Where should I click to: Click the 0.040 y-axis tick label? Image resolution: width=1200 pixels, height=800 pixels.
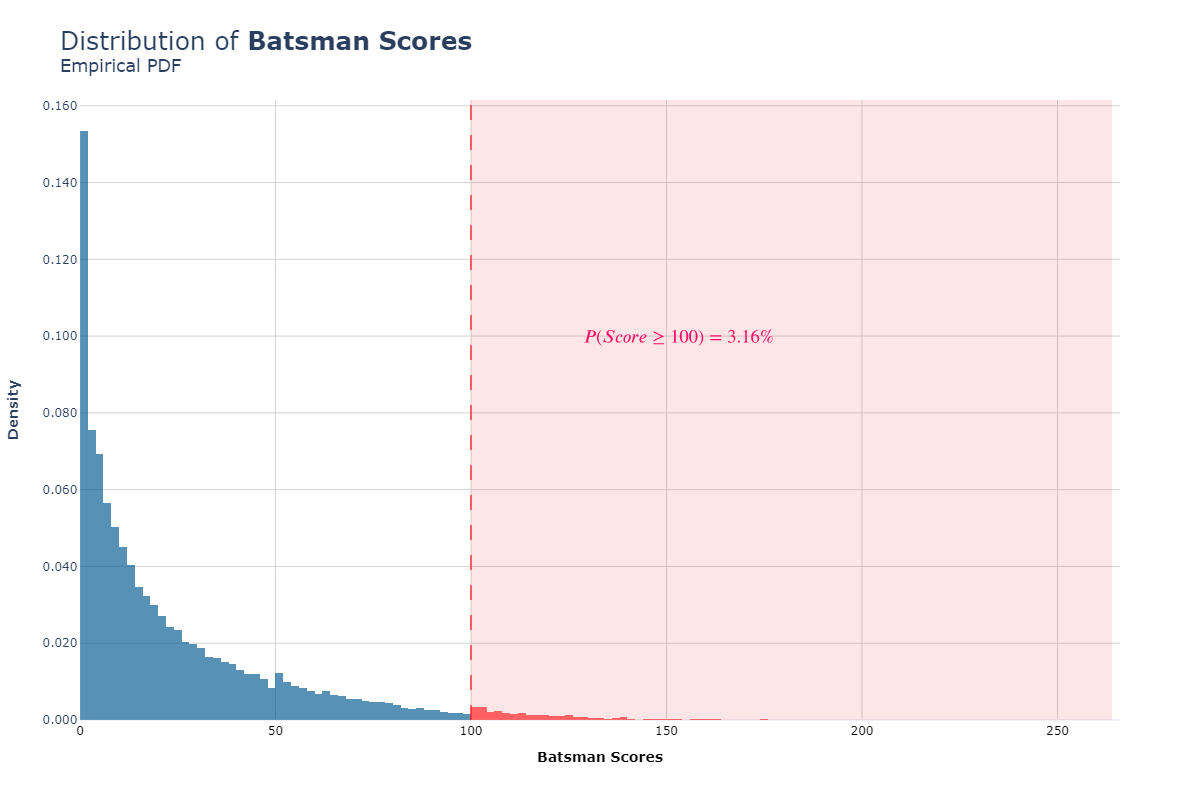60,566
